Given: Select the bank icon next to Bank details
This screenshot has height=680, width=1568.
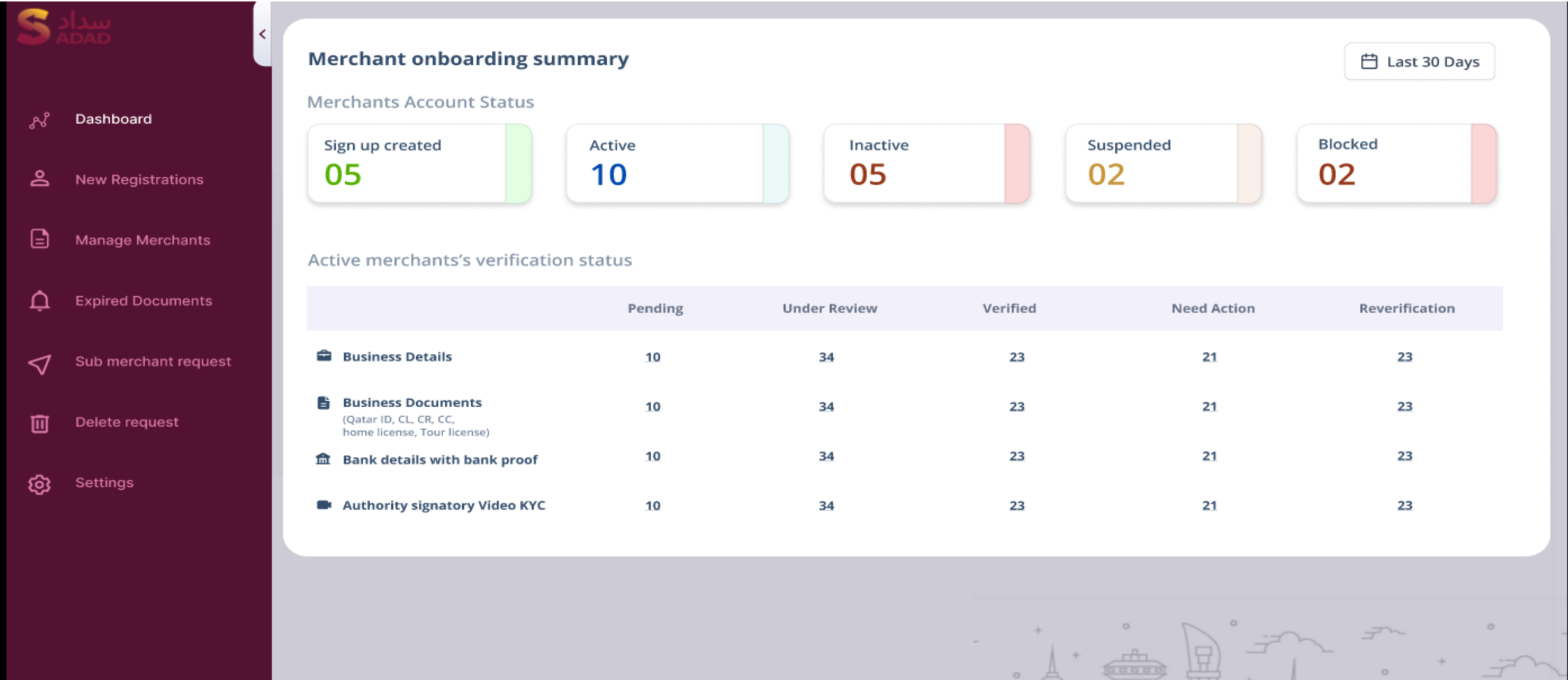Looking at the screenshot, I should pyautogui.click(x=324, y=459).
